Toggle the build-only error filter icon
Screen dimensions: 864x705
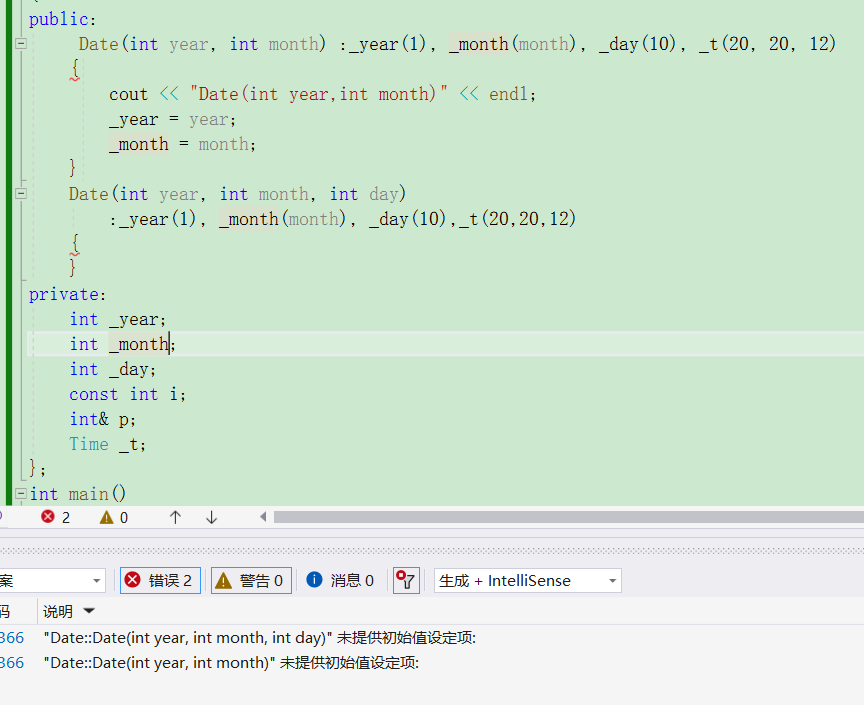[406, 580]
